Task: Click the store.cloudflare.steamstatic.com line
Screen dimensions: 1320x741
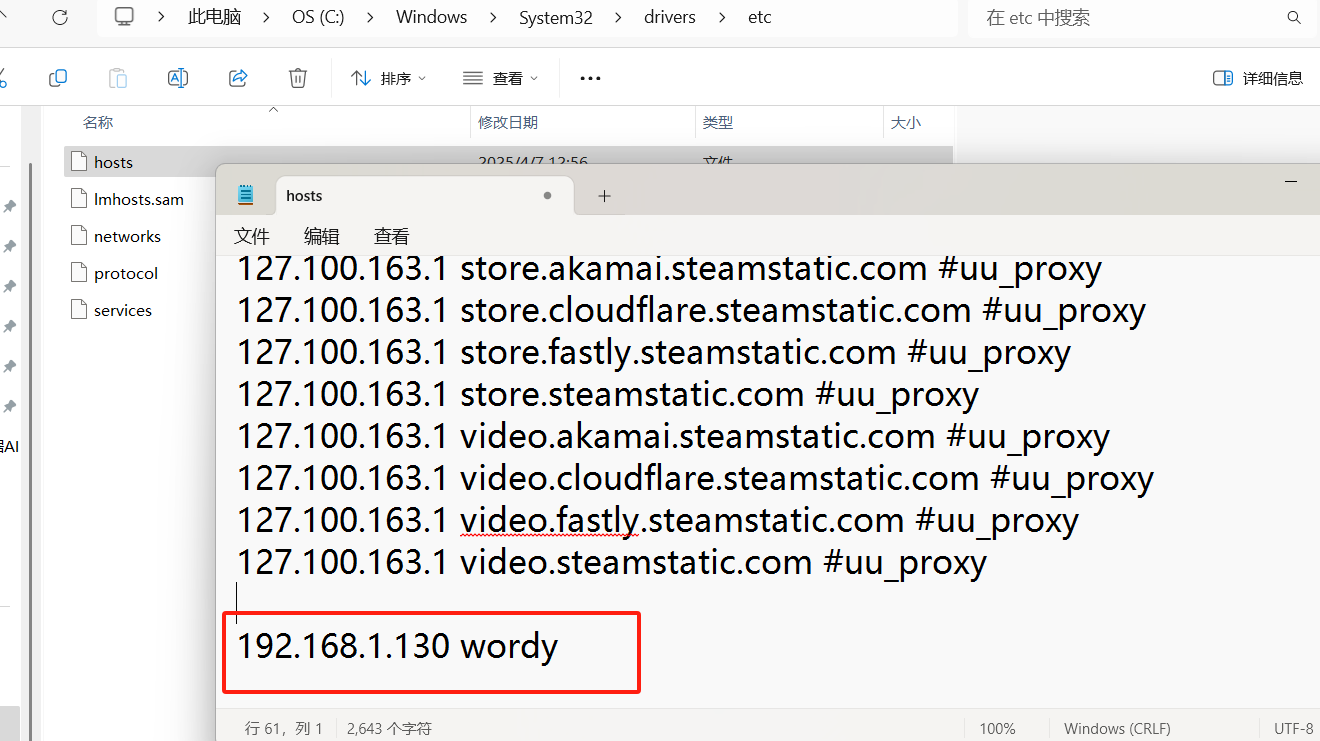Action: tap(691, 310)
